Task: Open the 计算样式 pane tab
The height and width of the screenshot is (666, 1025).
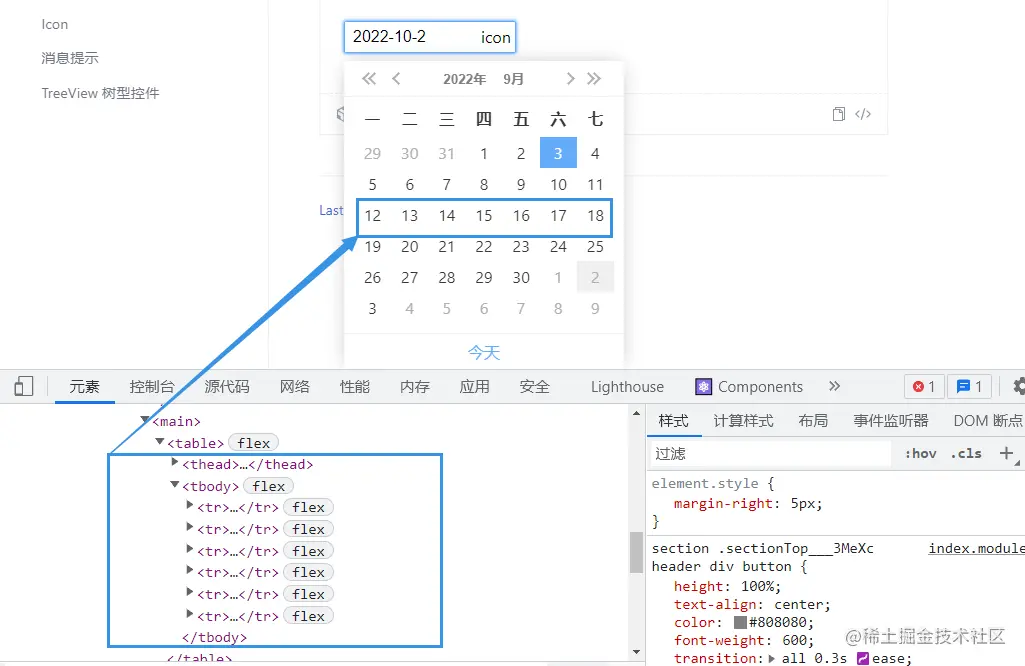Action: coord(743,421)
